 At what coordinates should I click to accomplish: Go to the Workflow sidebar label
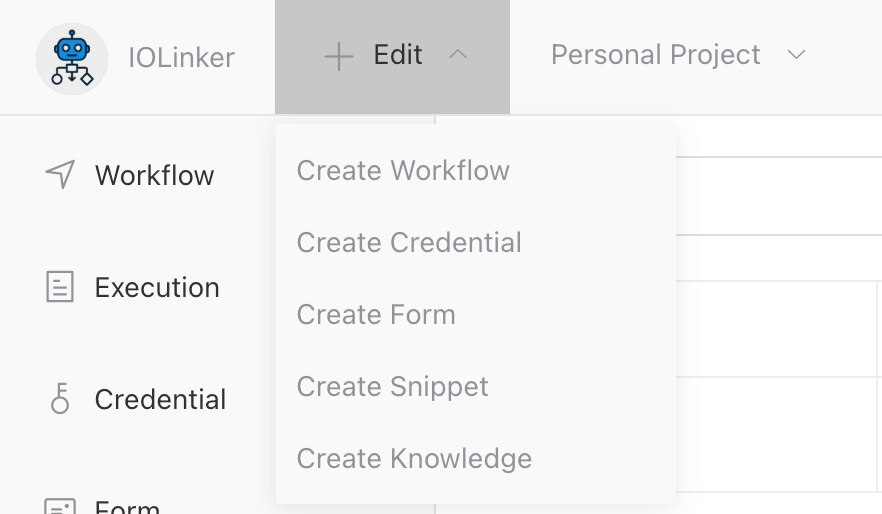154,176
